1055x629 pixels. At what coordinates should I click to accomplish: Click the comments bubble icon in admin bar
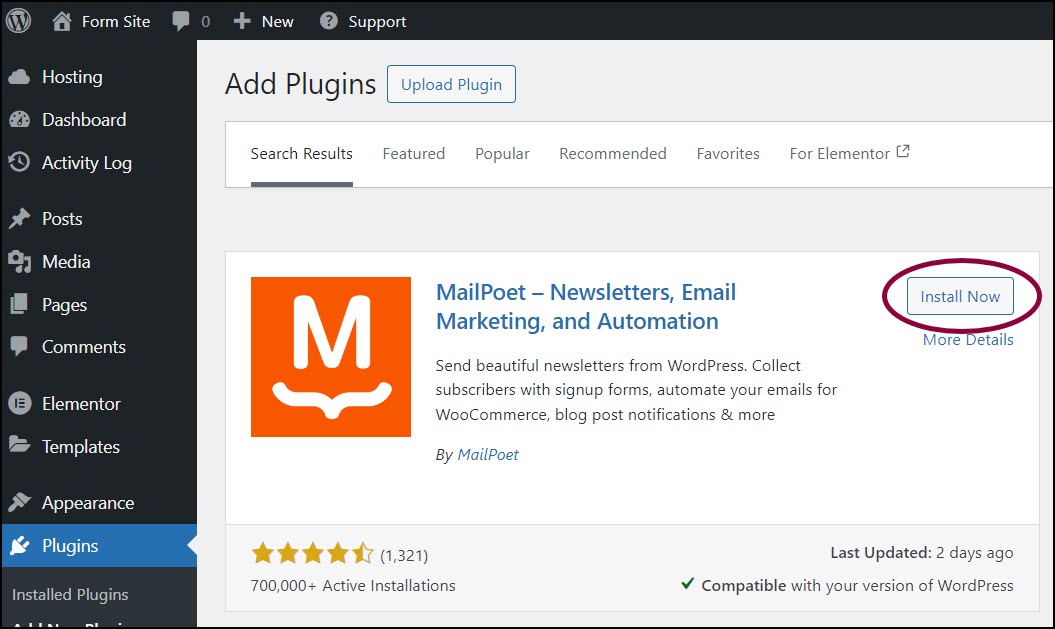pos(180,22)
